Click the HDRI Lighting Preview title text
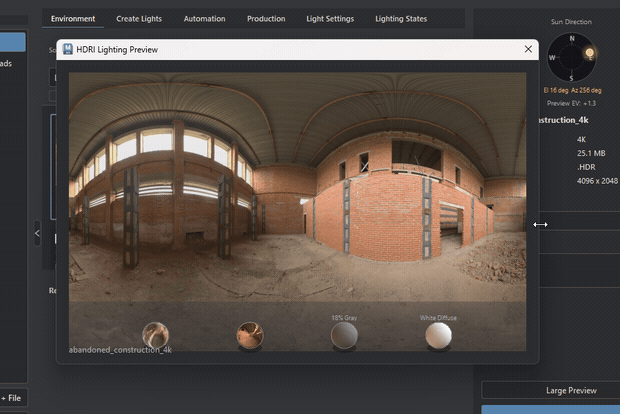This screenshot has height=414, width=620. [117, 49]
